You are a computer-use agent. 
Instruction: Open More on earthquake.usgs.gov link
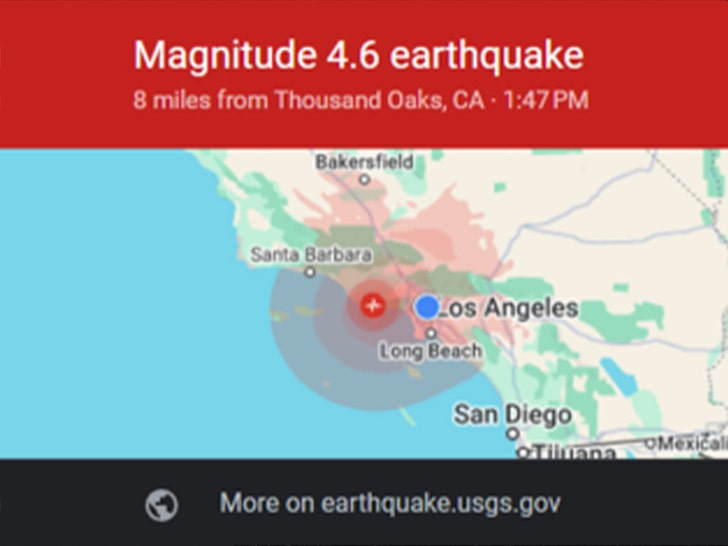(x=390, y=503)
